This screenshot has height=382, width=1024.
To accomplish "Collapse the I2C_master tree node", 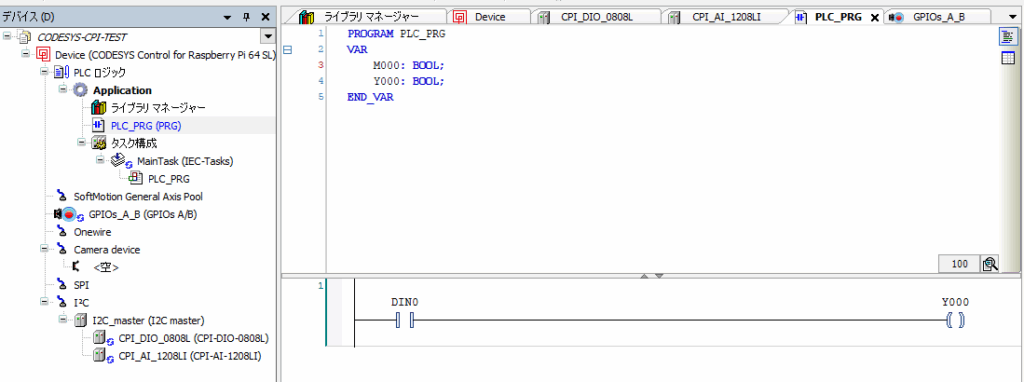I will [63, 320].
